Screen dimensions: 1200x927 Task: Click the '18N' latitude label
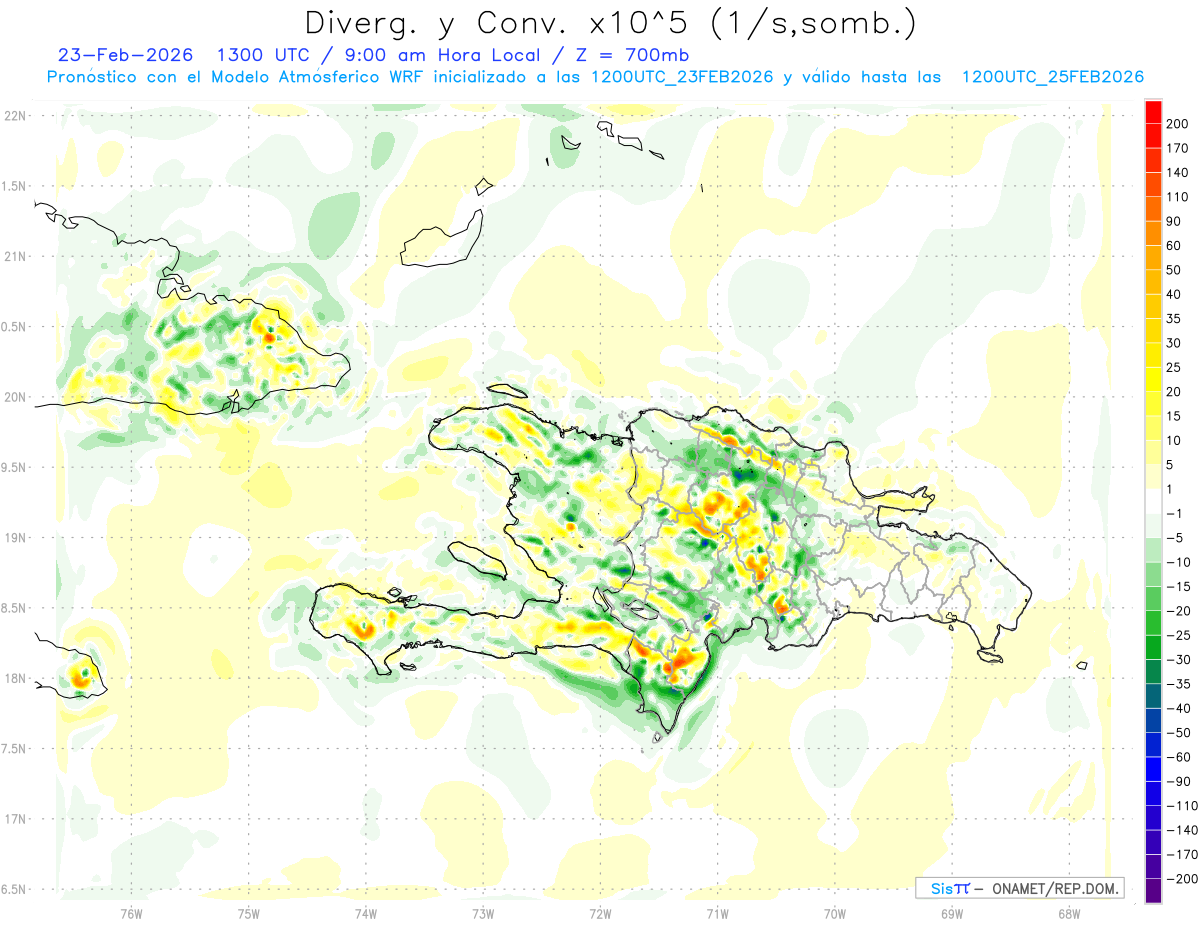pos(14,678)
